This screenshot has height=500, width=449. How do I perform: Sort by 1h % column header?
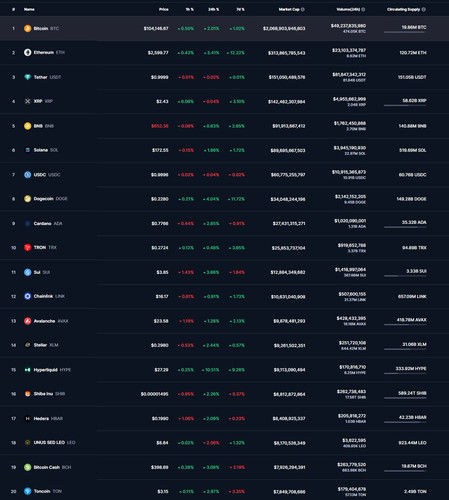(190, 9)
